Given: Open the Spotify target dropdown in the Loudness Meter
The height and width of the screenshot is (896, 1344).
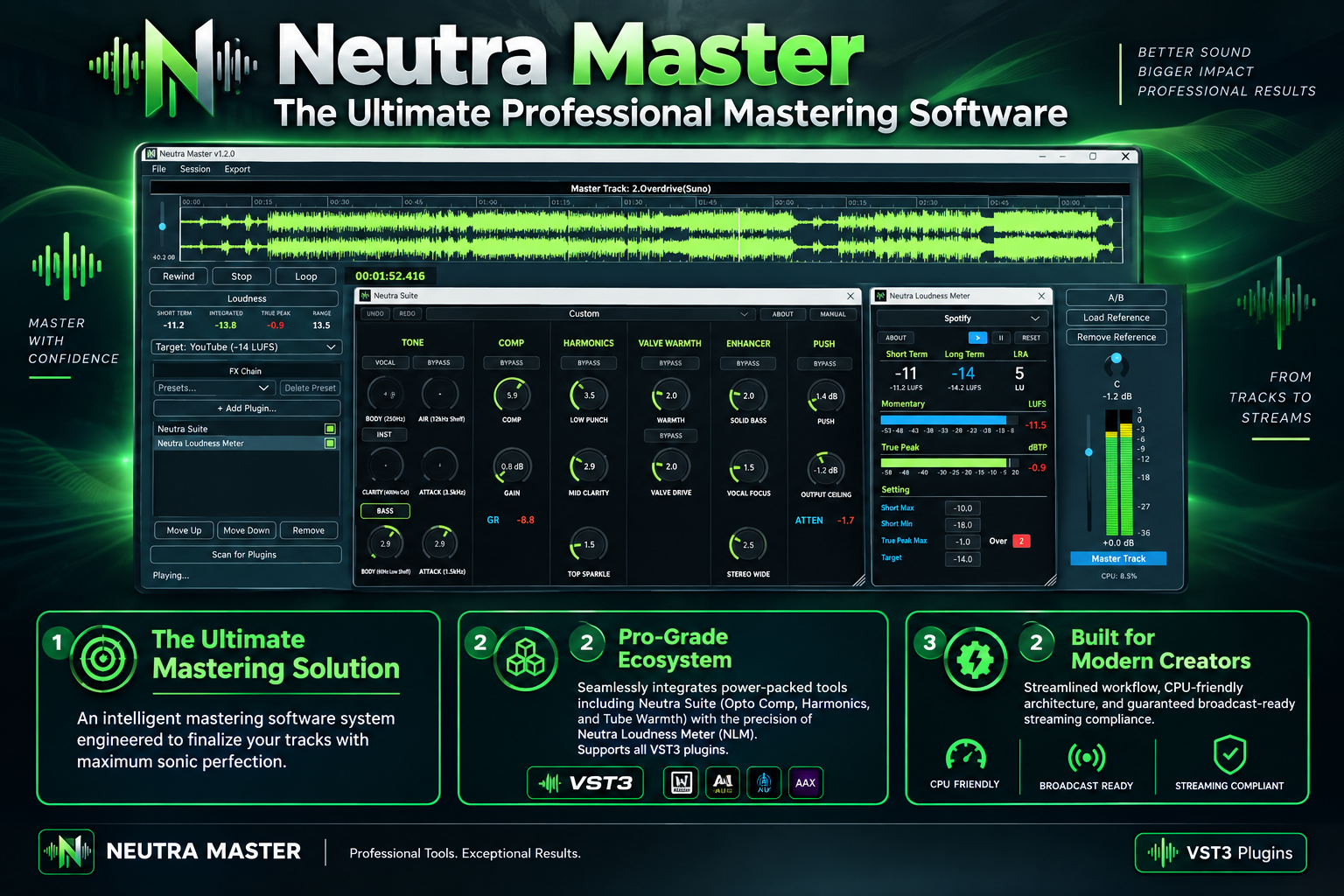Looking at the screenshot, I should pos(961,318).
